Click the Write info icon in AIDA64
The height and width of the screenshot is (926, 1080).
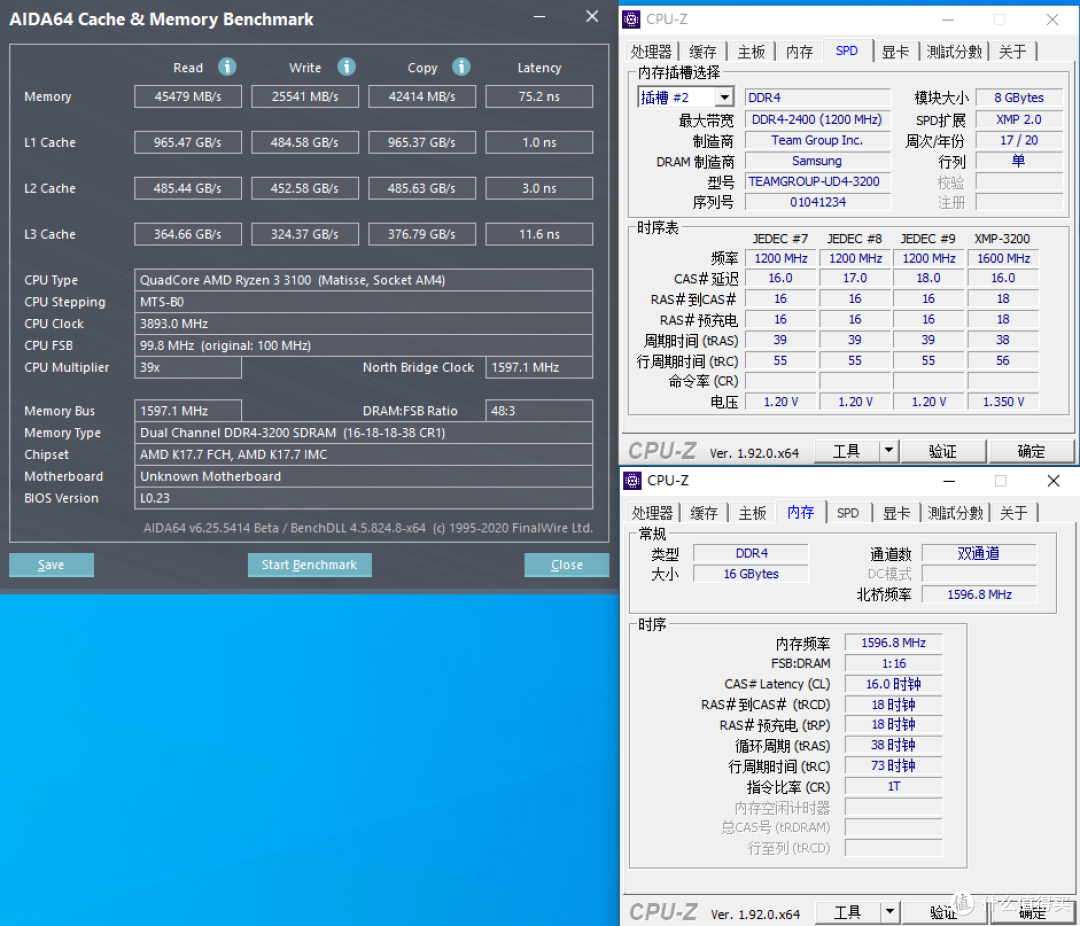(346, 67)
